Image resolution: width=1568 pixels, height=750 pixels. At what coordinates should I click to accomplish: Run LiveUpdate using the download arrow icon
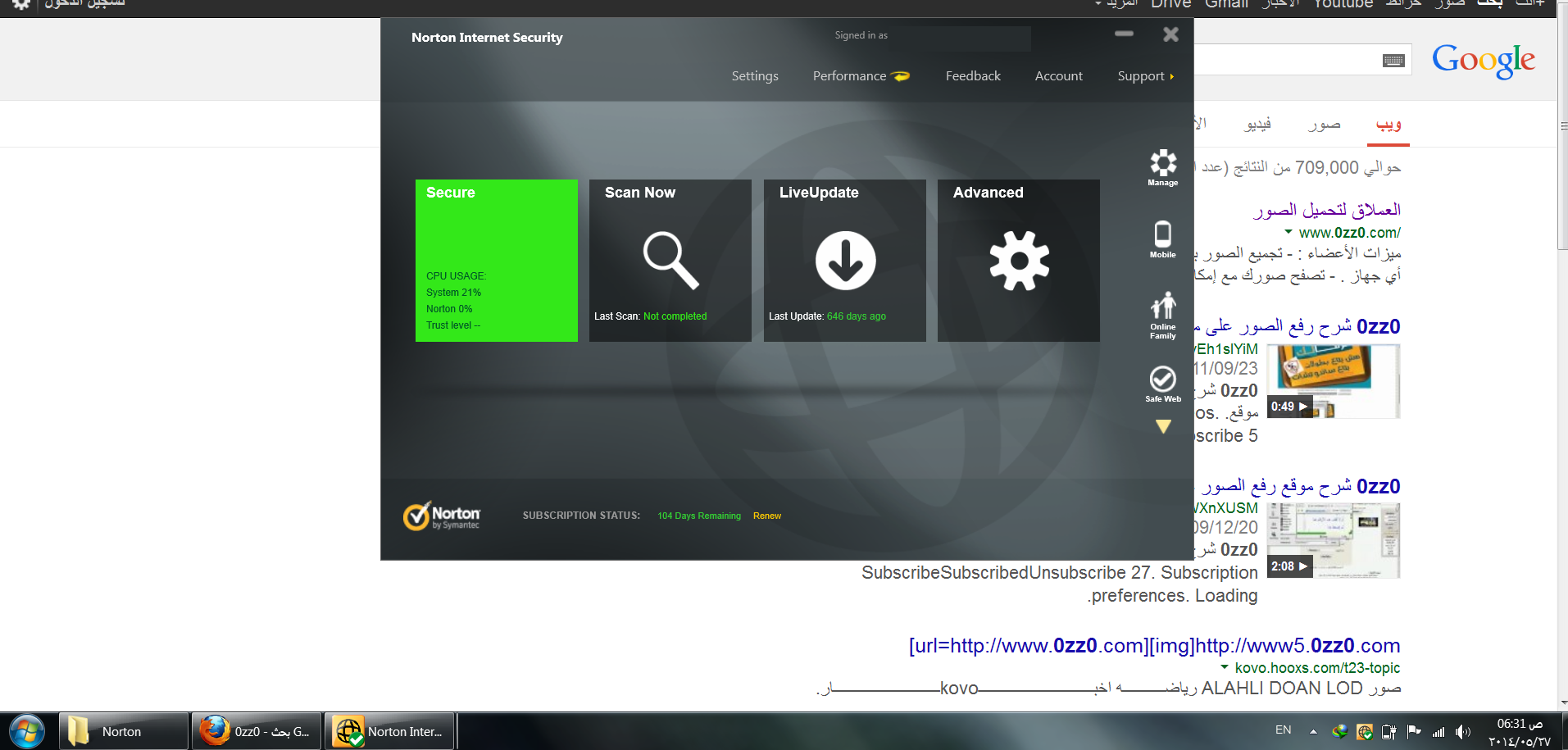tap(845, 261)
